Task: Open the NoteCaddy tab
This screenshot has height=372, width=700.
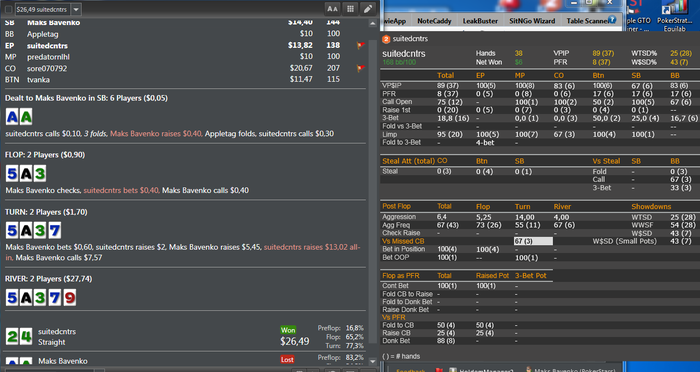Action: tap(434, 21)
